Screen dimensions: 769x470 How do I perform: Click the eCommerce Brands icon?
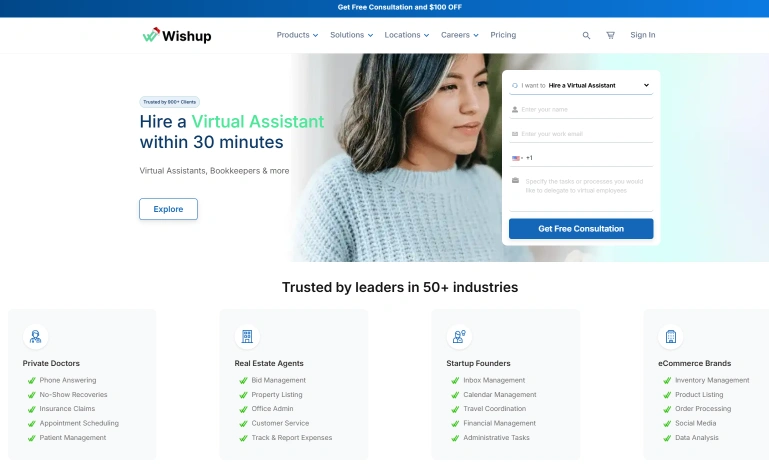671,337
